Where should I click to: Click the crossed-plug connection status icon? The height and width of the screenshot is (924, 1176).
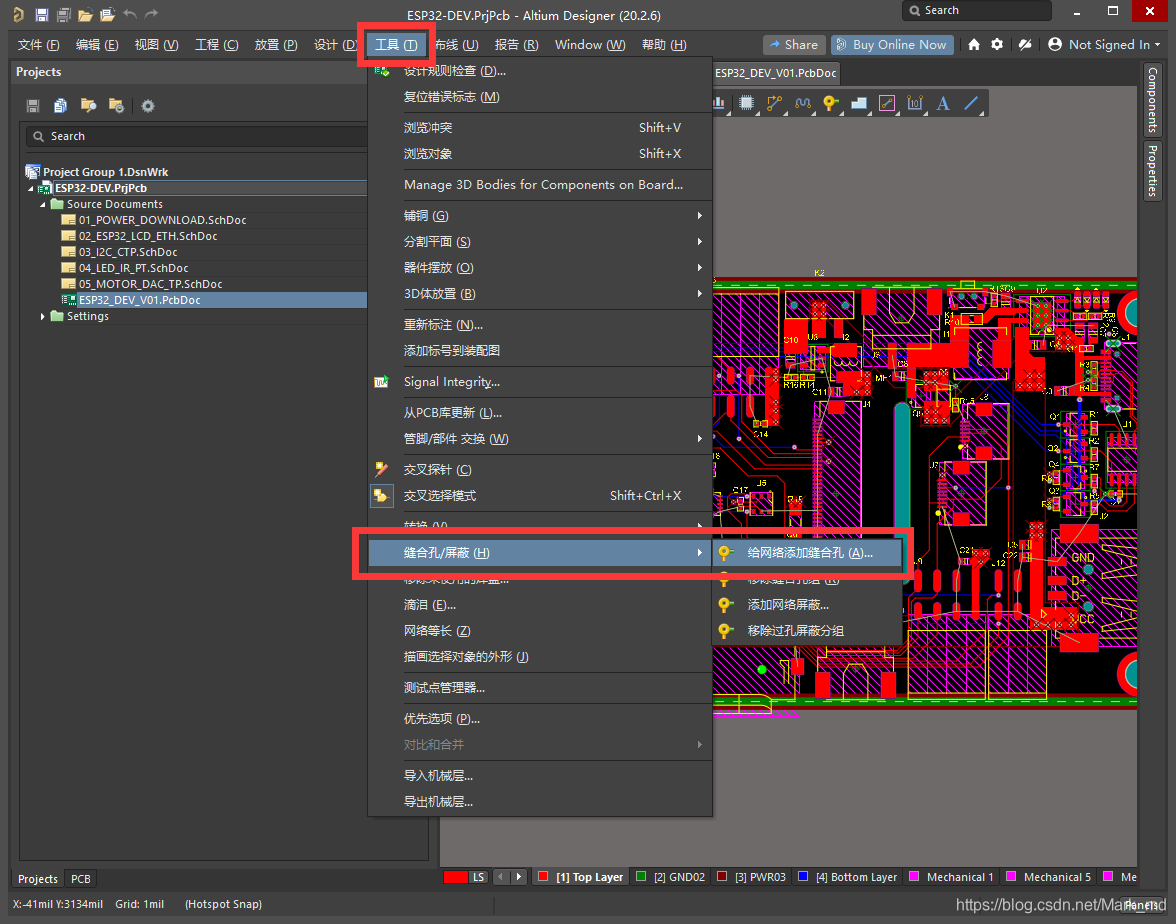1025,44
